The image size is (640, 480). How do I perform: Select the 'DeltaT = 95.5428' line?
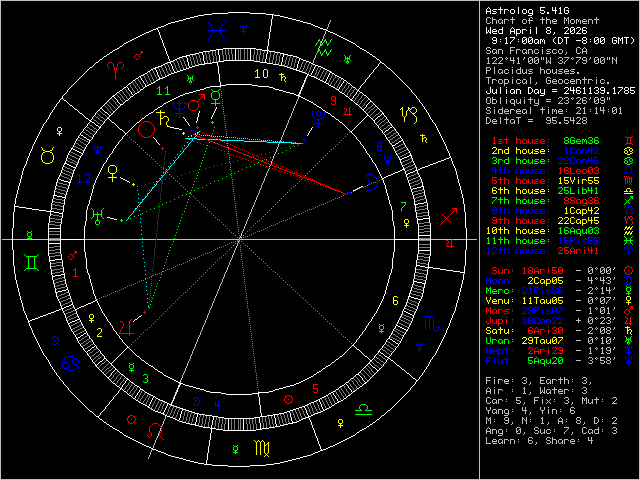click(536, 121)
